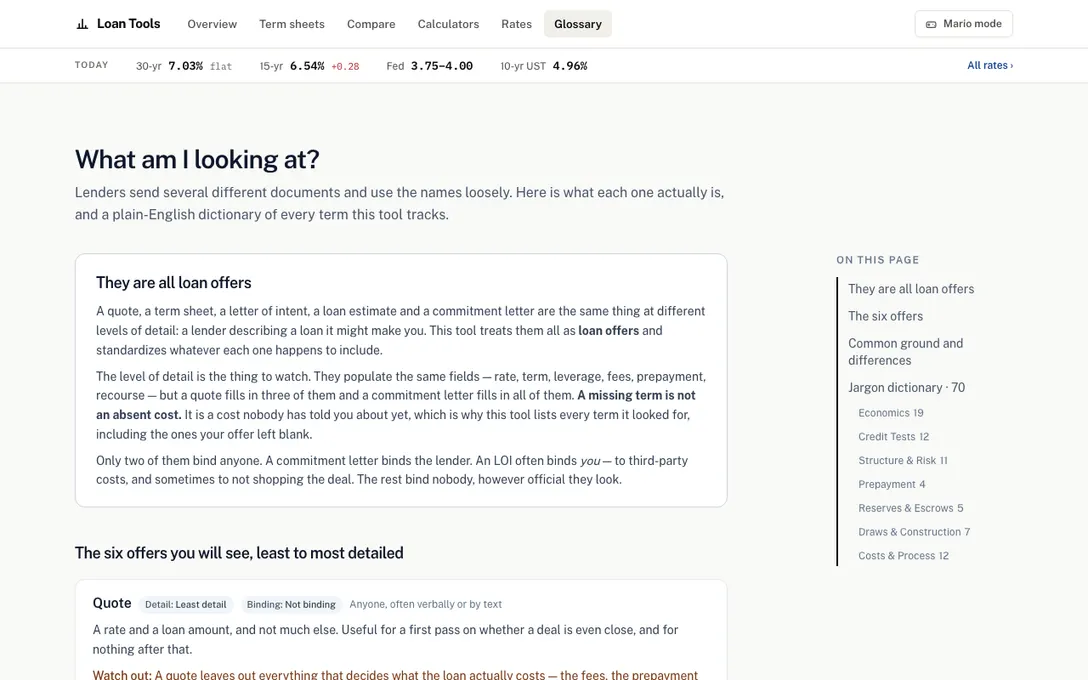The width and height of the screenshot is (1088, 680).
Task: Click the Loan Tools brand name
Action: (128, 24)
